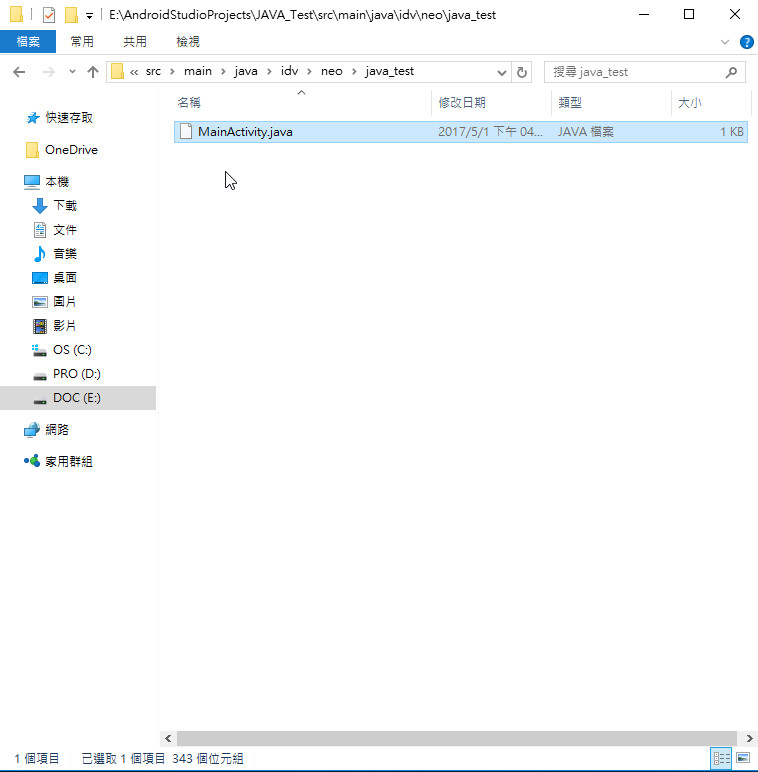Viewport: 758px width, 772px height.
Task: Switch to details view icon
Action: pos(721,758)
